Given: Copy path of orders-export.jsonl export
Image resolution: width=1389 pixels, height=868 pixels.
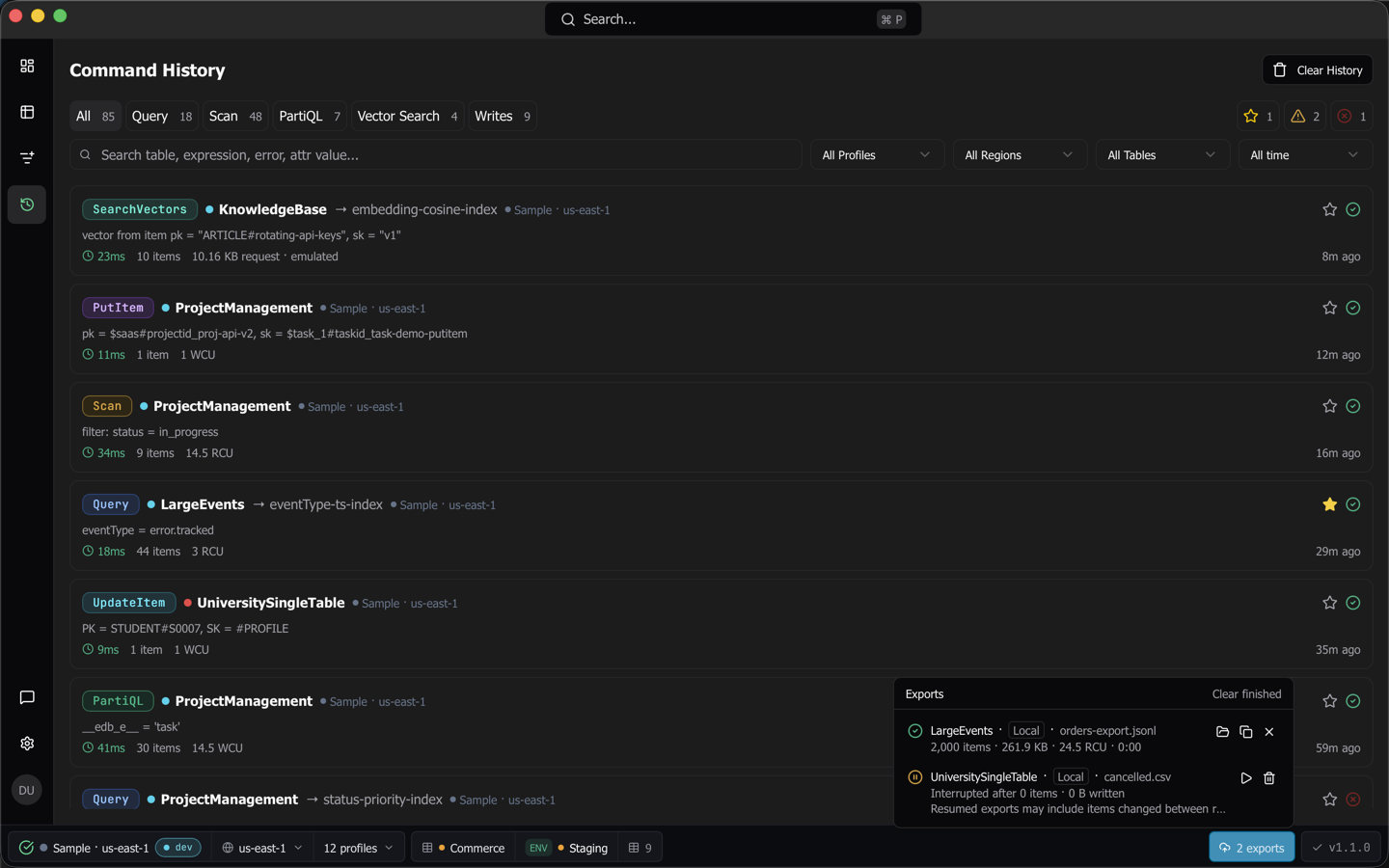Looking at the screenshot, I should click(x=1246, y=732).
